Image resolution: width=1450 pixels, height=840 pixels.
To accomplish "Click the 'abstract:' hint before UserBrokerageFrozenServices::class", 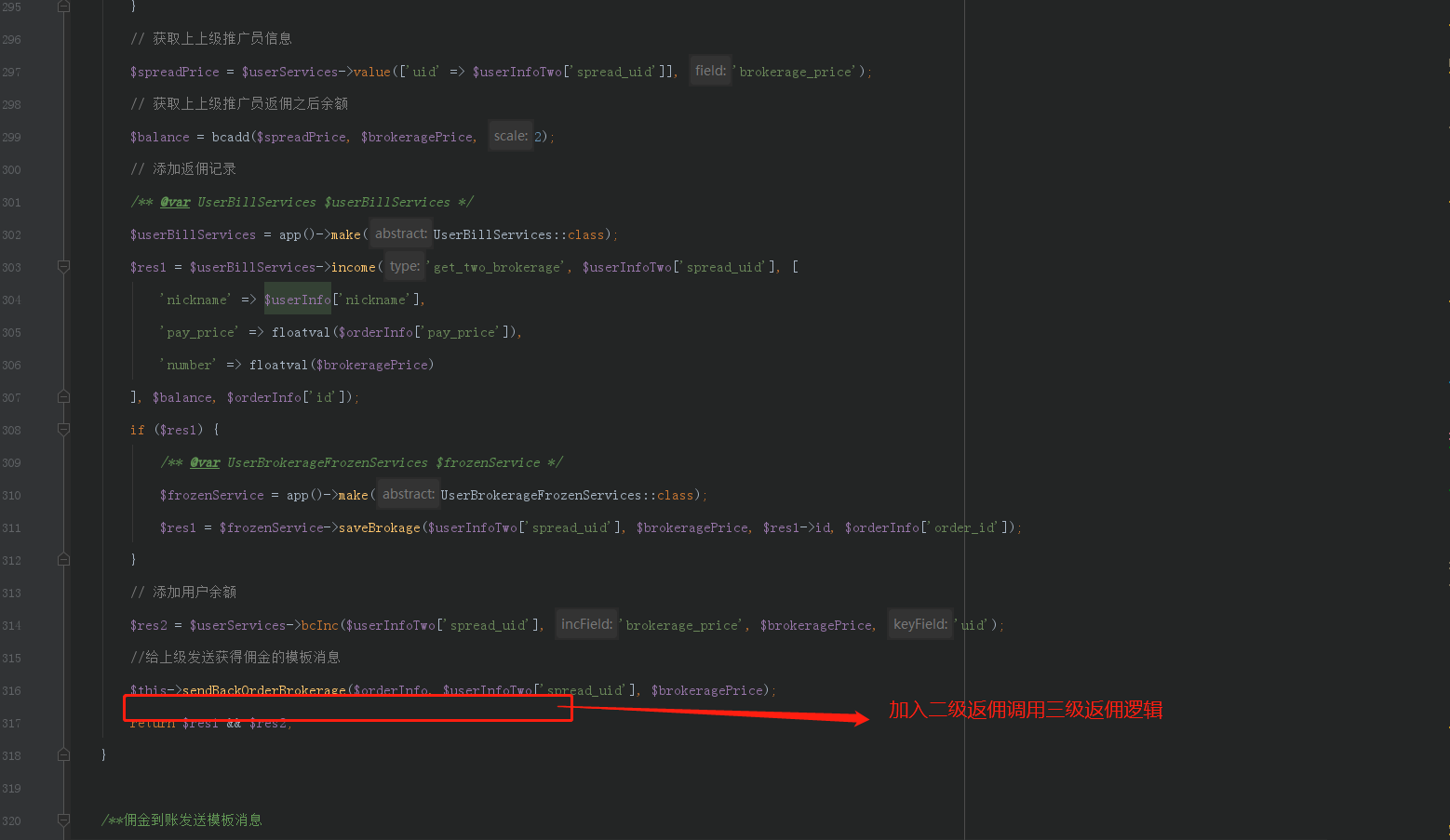I will pyautogui.click(x=409, y=494).
